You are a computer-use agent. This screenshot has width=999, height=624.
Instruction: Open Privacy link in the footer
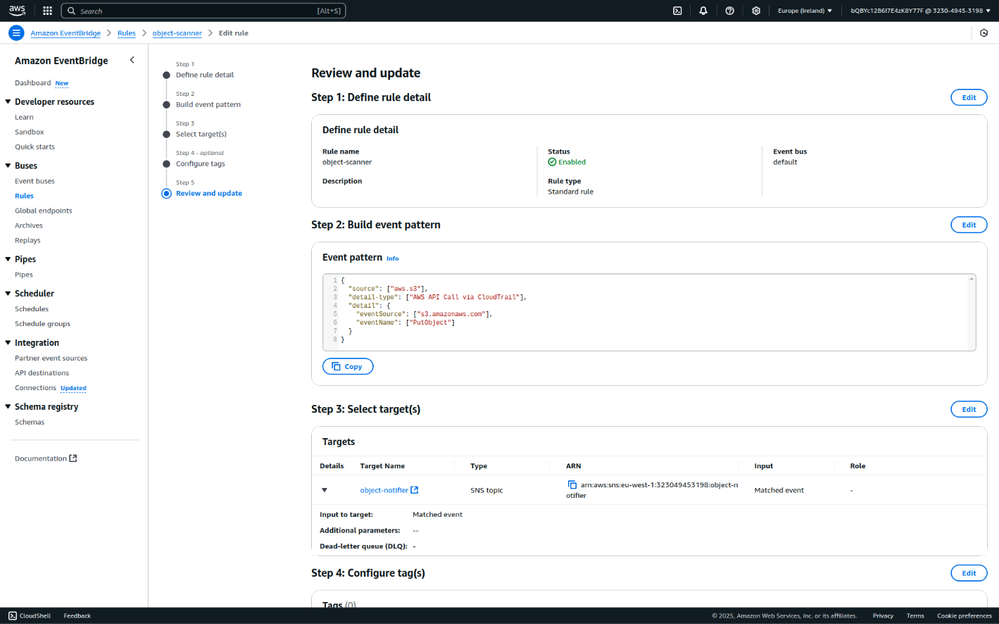[883, 616]
